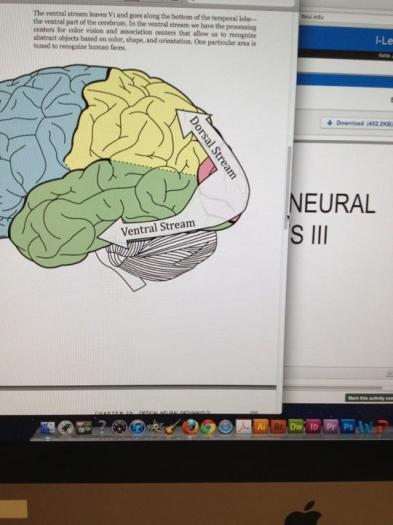
Task: Open Finder from the dock
Action: (48, 427)
